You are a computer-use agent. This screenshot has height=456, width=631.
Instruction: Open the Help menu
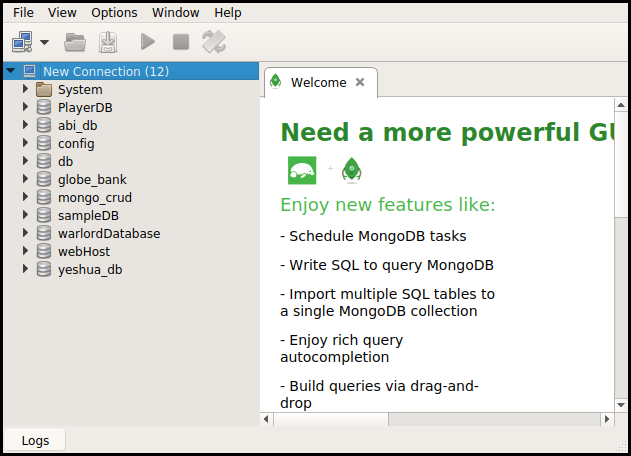click(x=228, y=13)
